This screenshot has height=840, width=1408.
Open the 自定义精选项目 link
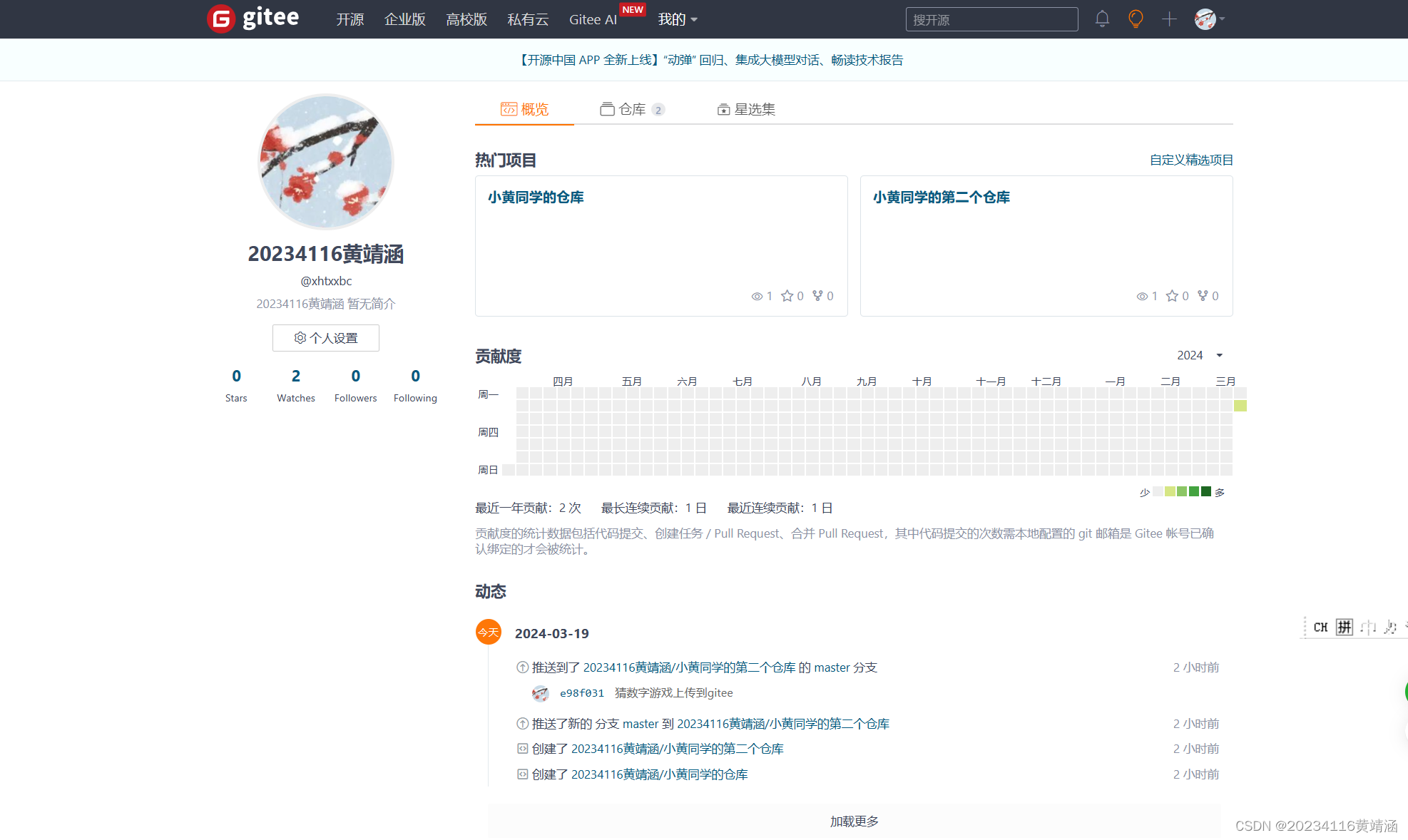pos(1191,160)
